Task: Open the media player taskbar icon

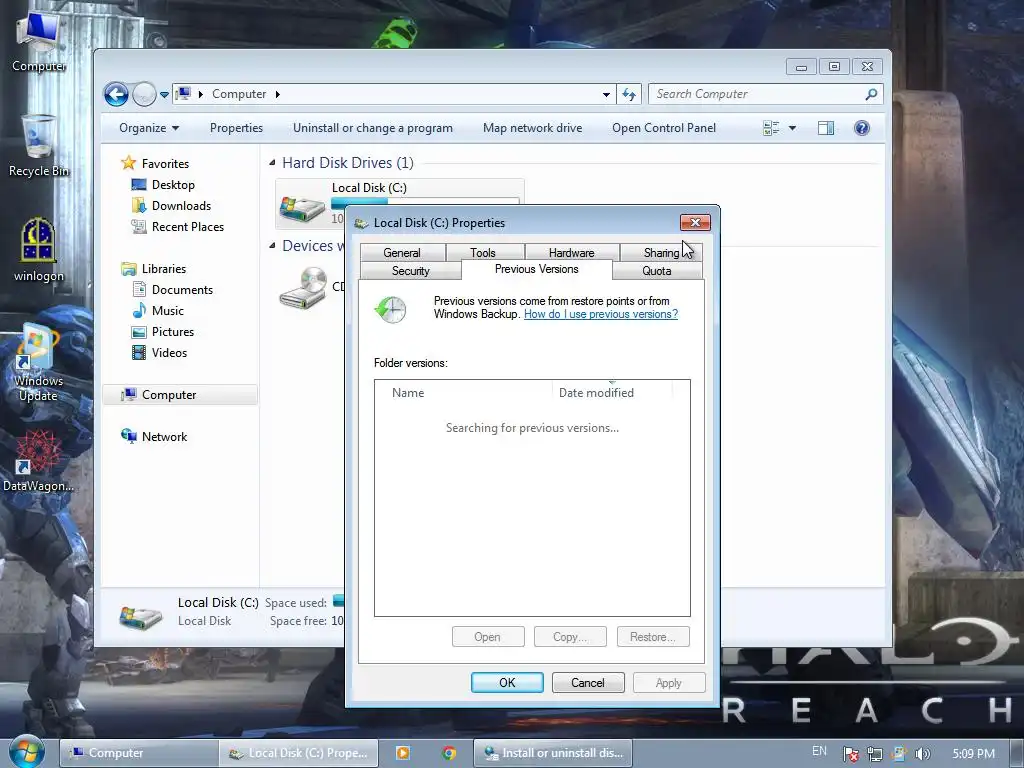Action: (403, 753)
